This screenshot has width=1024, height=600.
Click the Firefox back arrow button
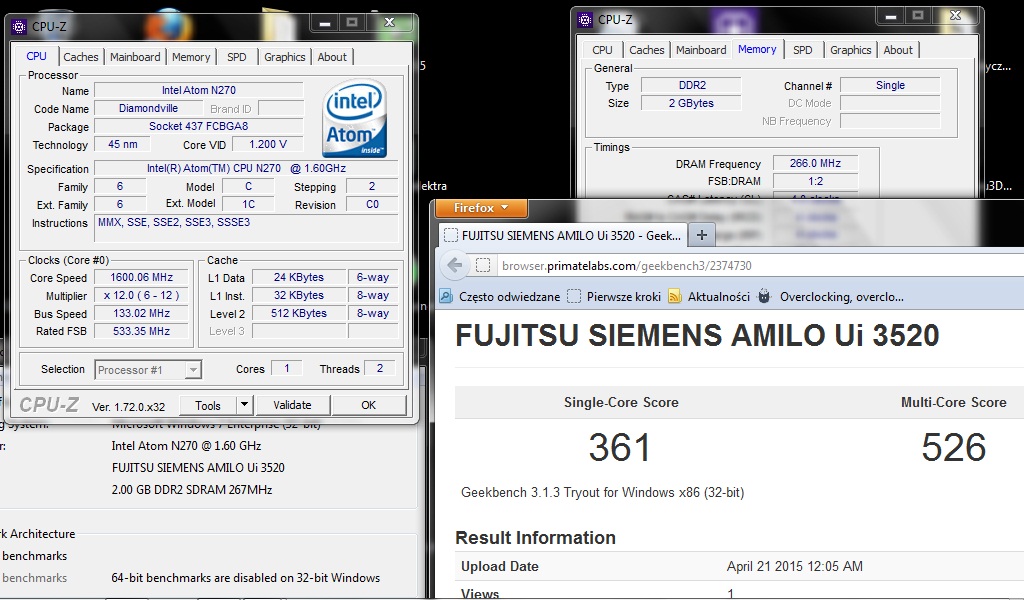[x=455, y=265]
